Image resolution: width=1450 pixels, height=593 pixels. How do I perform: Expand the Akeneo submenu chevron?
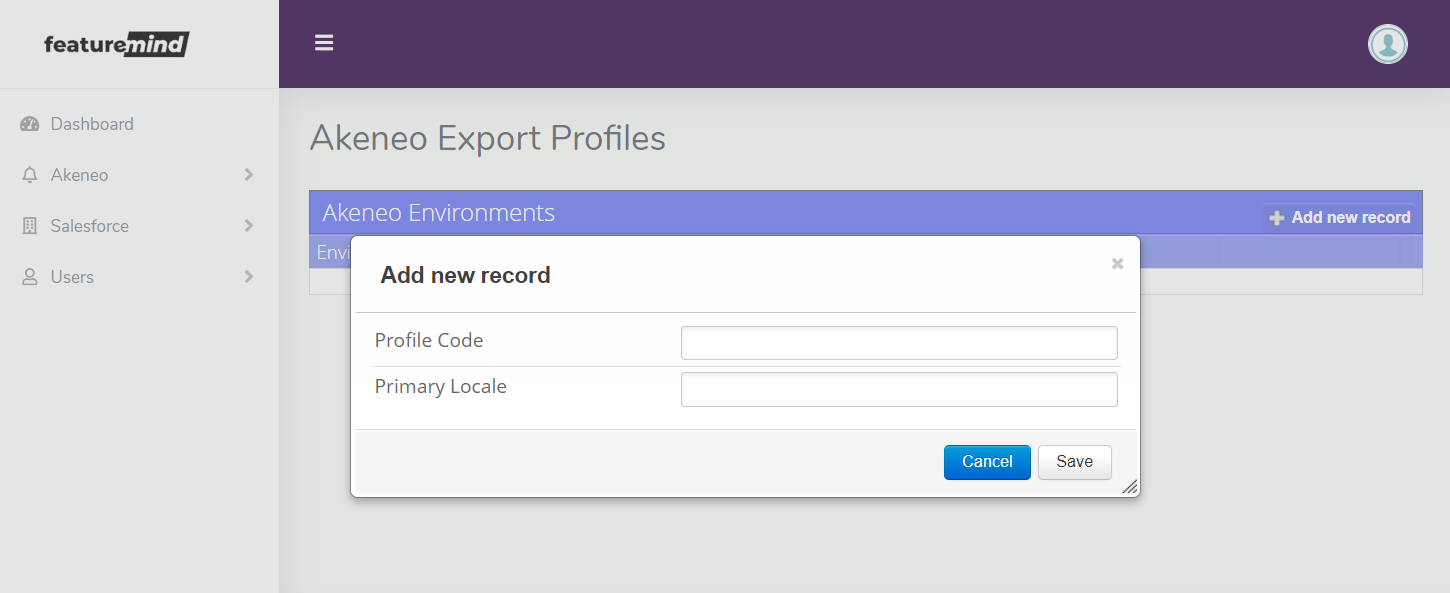tap(249, 175)
